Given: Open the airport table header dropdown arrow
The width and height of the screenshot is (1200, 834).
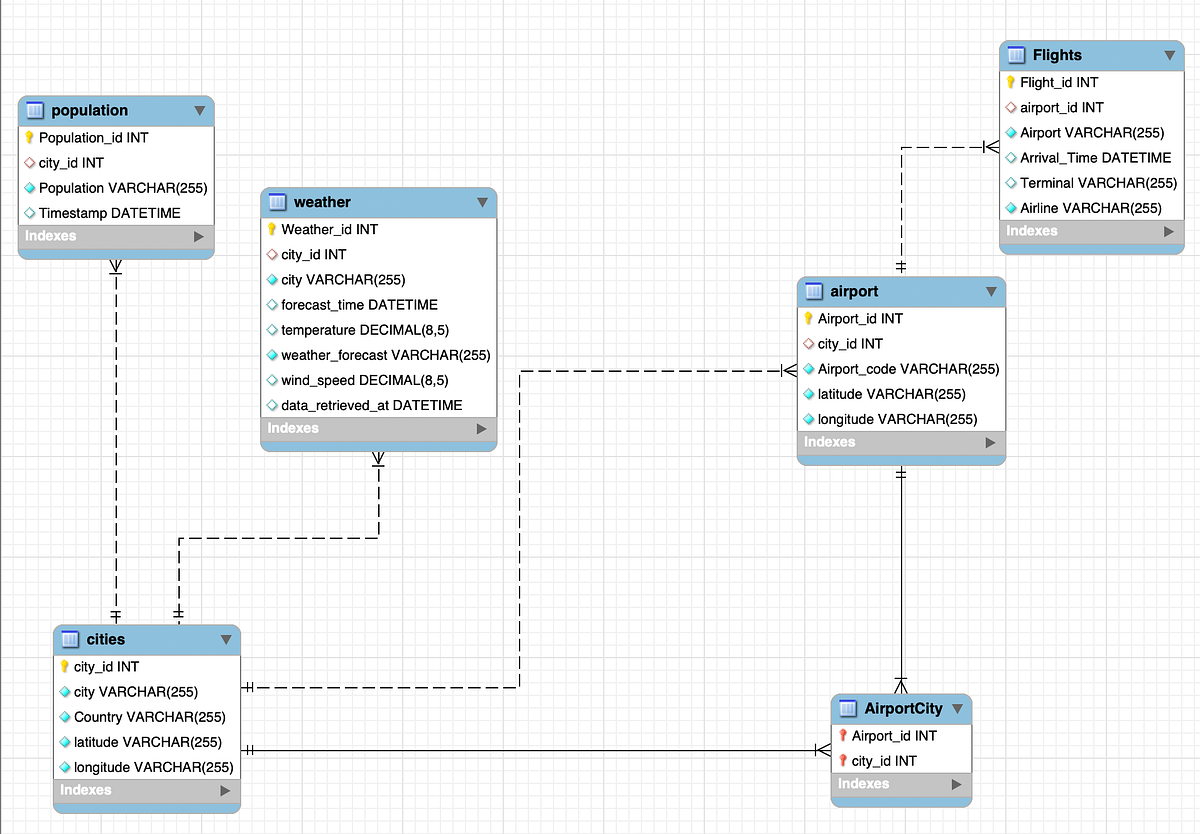Looking at the screenshot, I should pos(992,291).
